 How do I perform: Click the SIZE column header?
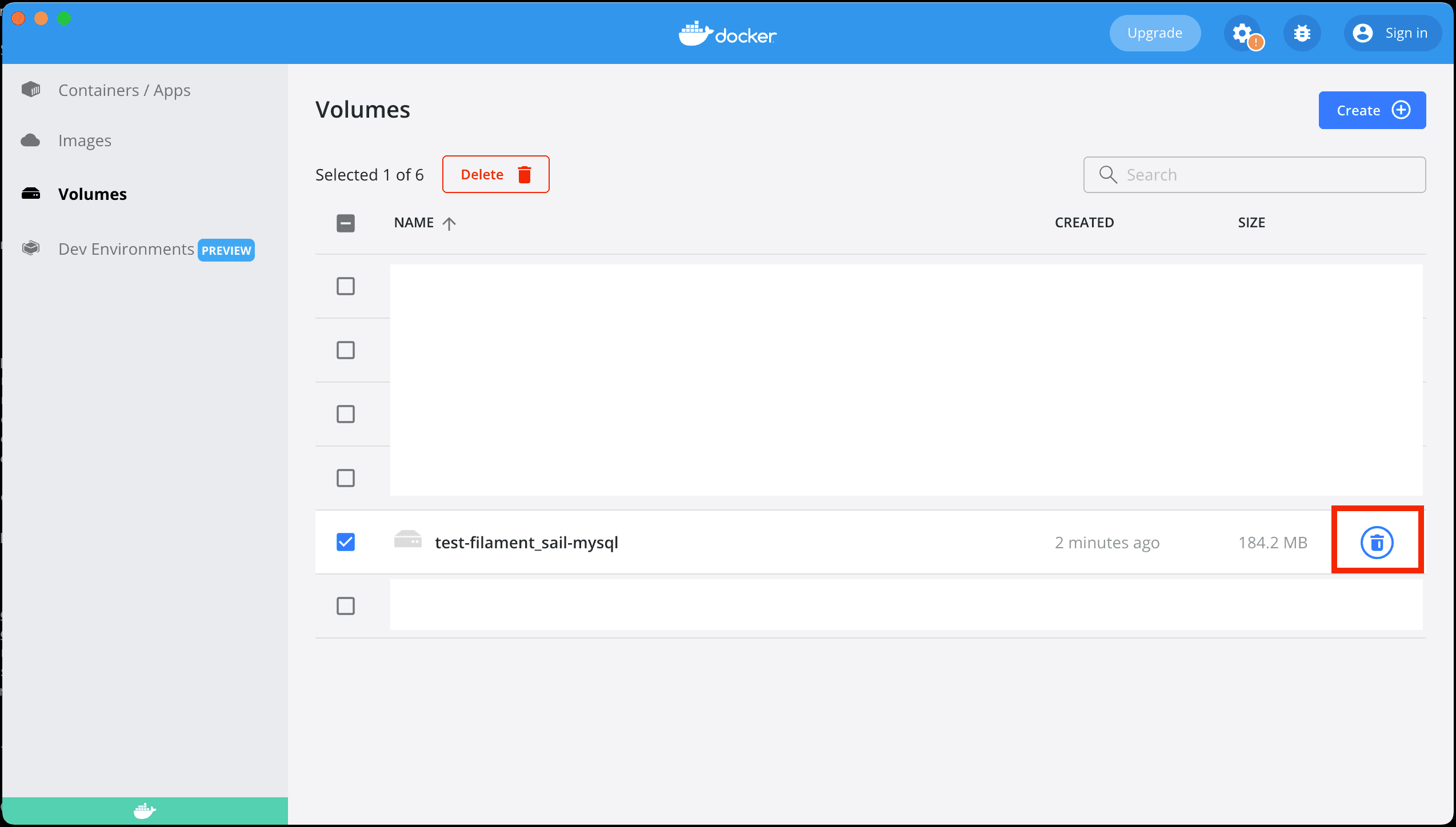[1251, 223]
